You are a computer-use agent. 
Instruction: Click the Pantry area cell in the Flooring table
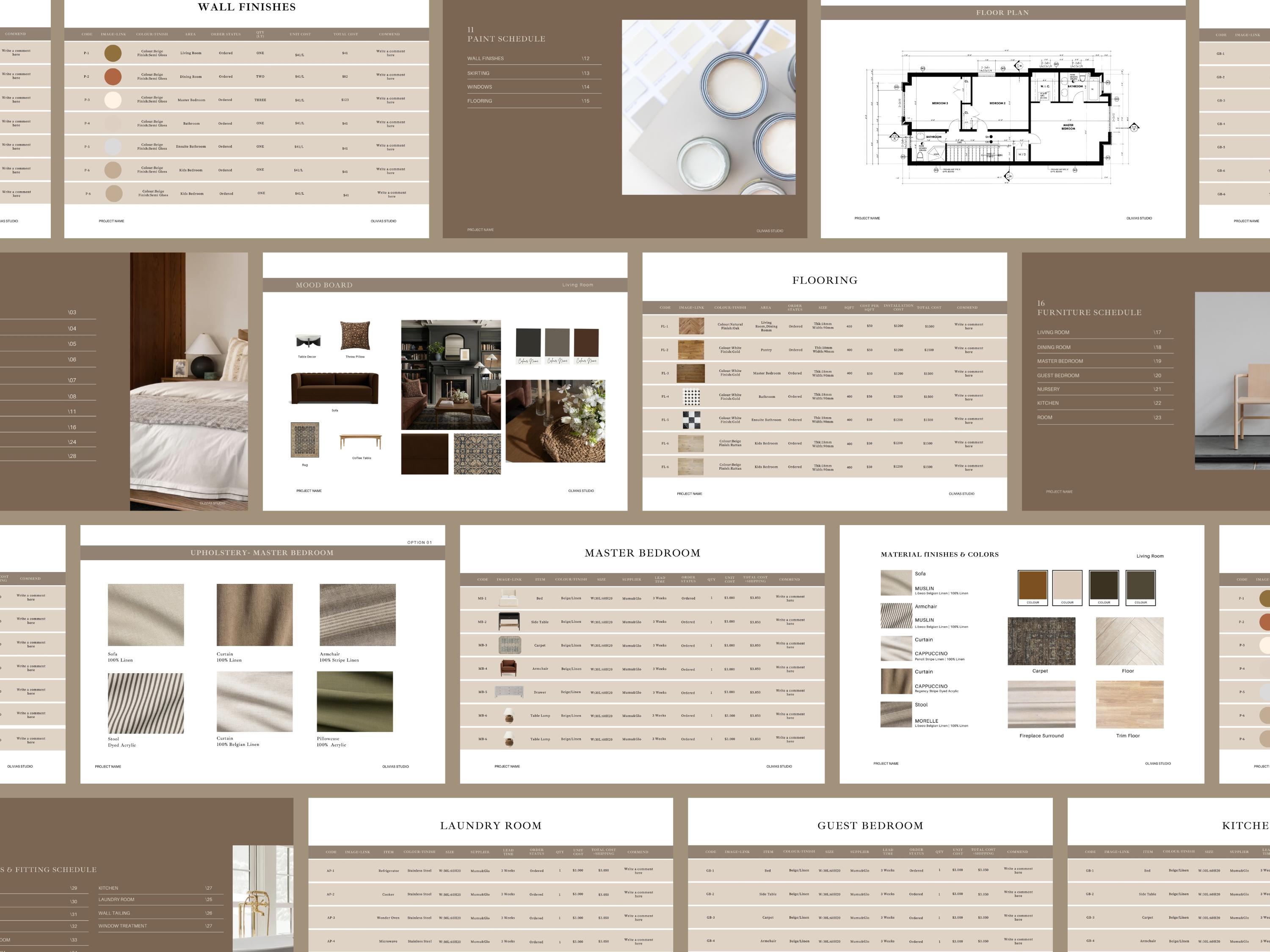(x=766, y=349)
